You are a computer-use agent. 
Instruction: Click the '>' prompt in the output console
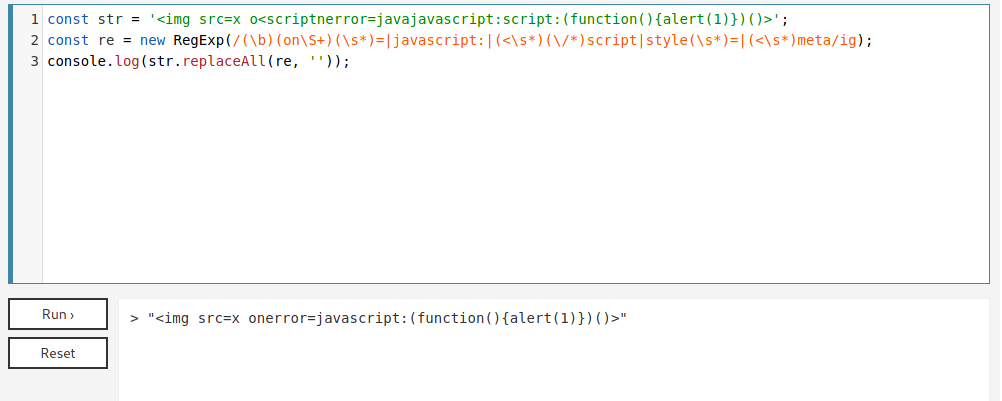coord(134,318)
